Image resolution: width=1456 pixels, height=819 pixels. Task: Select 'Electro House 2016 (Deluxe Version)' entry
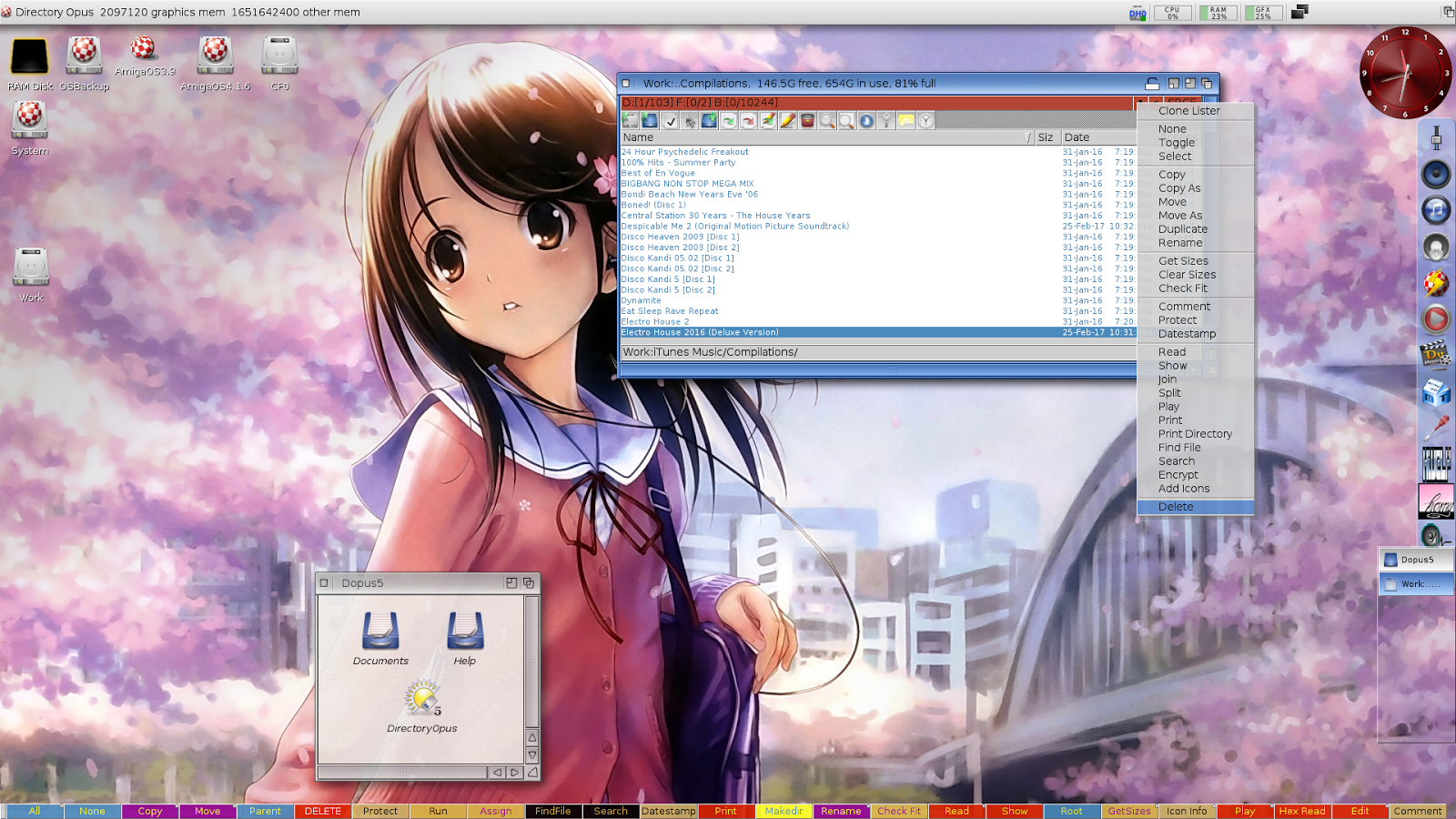878,333
